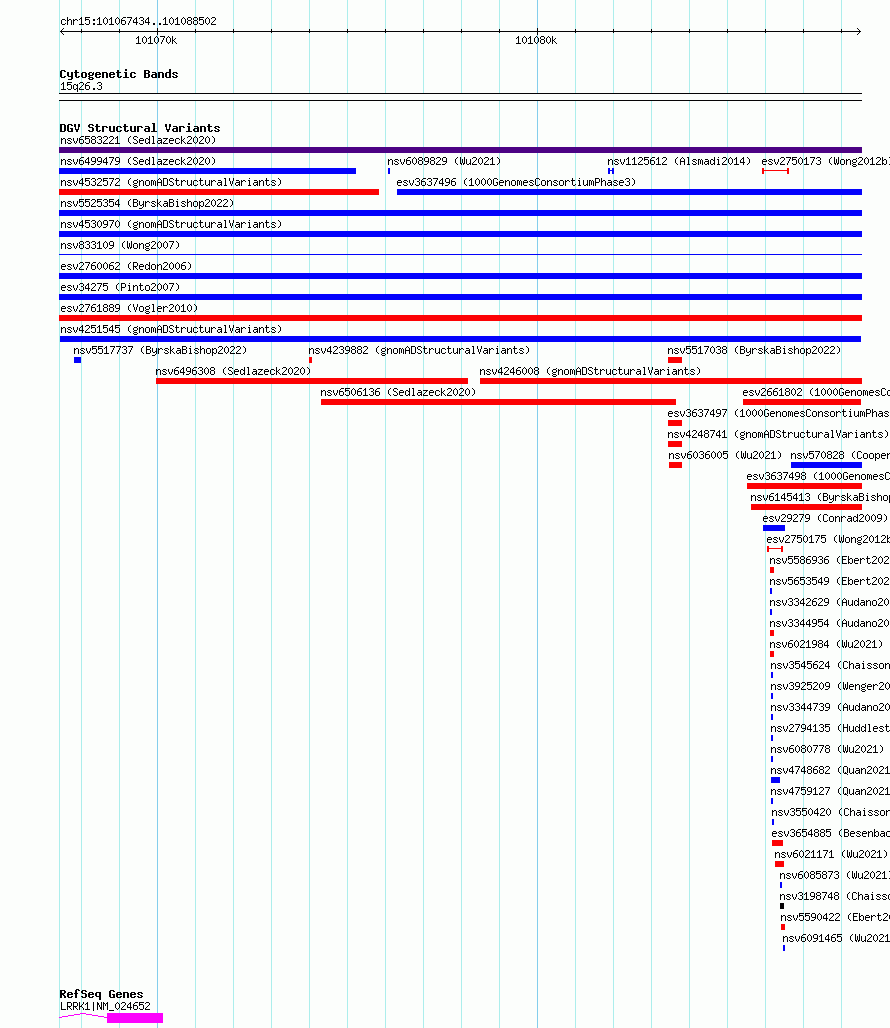The height and width of the screenshot is (1028, 890).
Task: Click the nsv6036005 (Wu2021) label
Action: 725,455
